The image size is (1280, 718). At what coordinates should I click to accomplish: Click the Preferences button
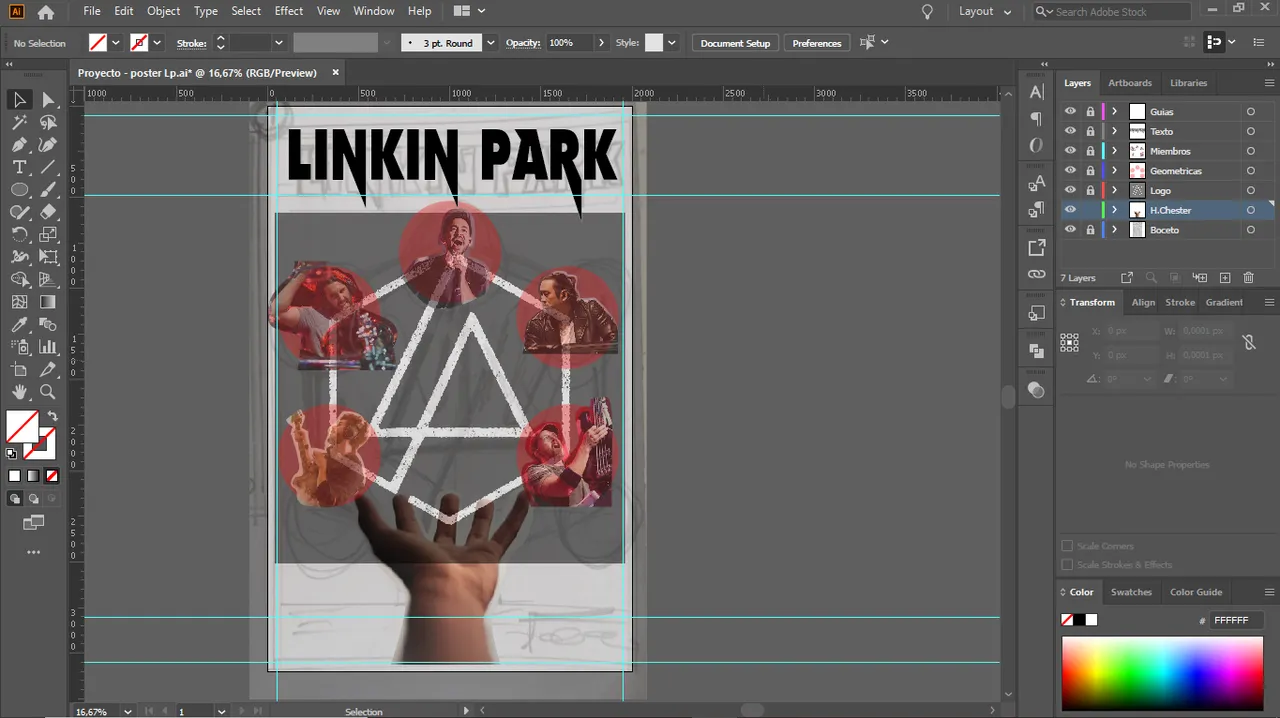click(x=817, y=43)
